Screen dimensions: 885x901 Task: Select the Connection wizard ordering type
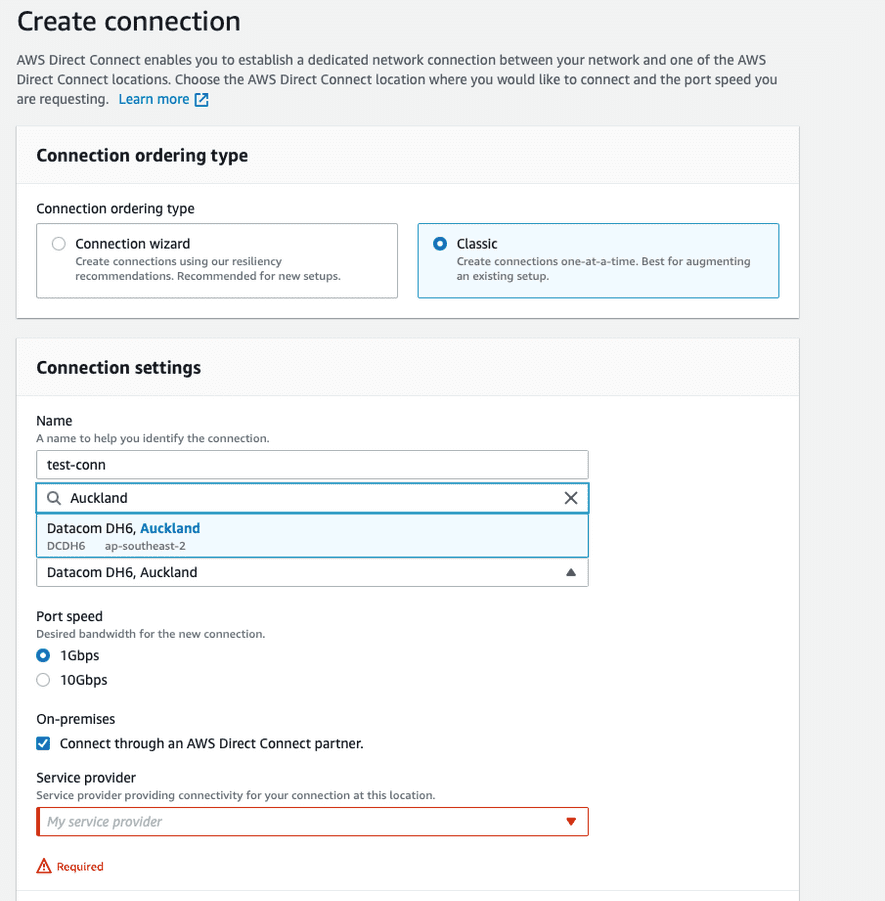pyautogui.click(x=58, y=243)
